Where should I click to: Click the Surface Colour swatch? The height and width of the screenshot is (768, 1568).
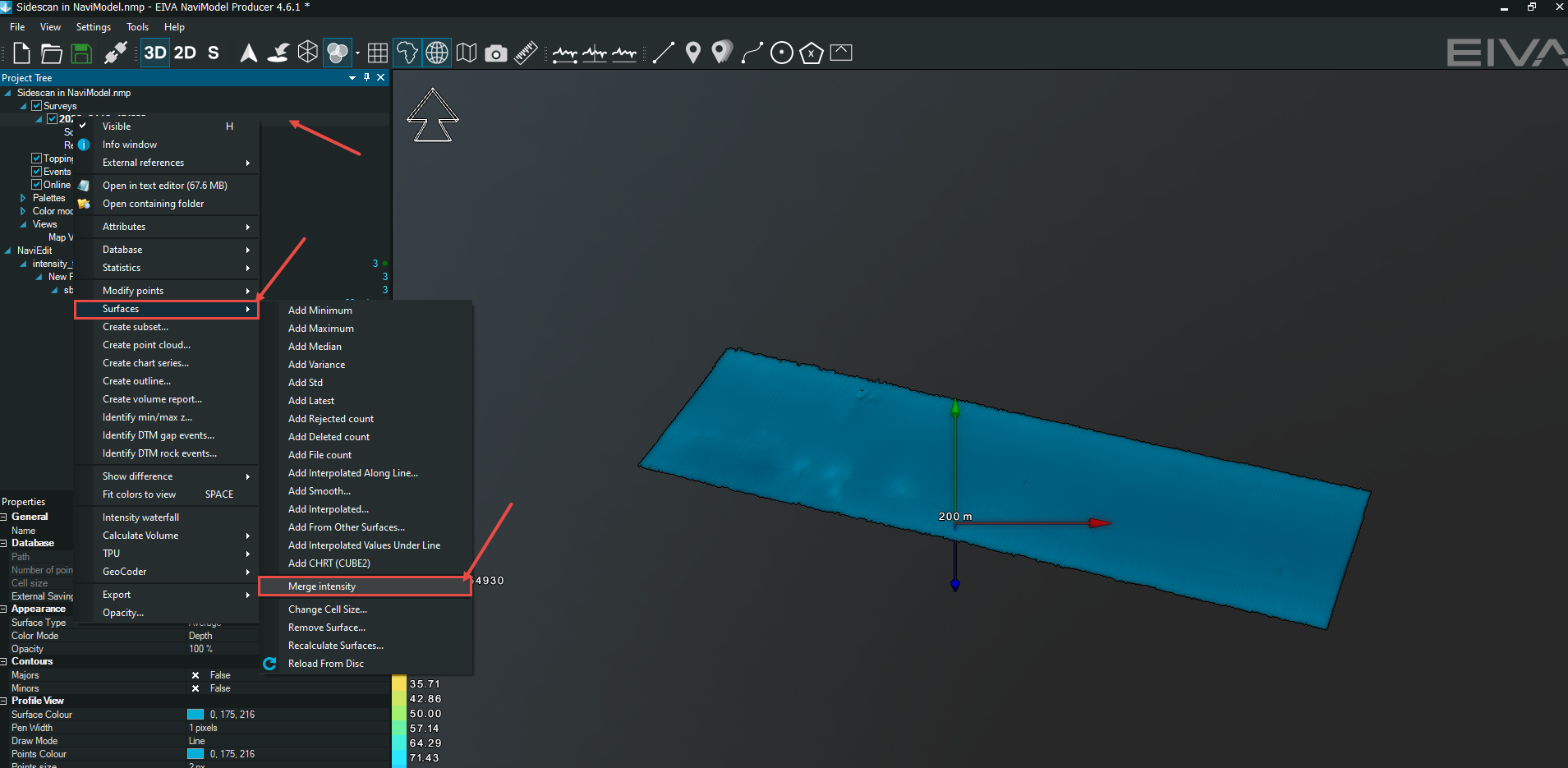pos(195,715)
